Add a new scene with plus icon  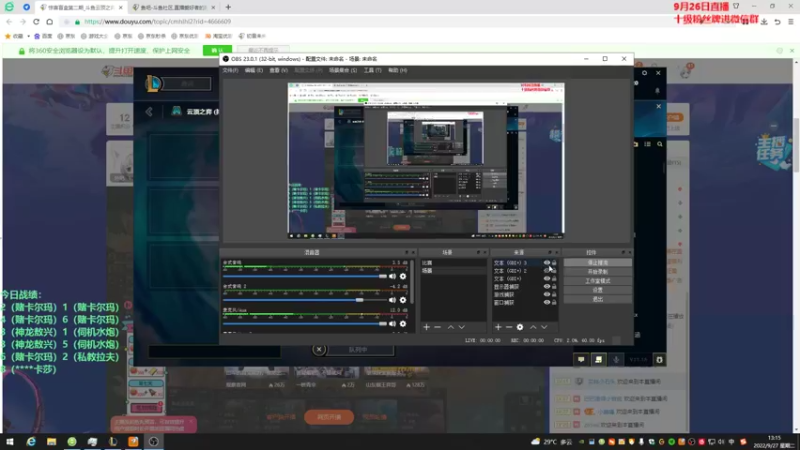[x=427, y=327]
